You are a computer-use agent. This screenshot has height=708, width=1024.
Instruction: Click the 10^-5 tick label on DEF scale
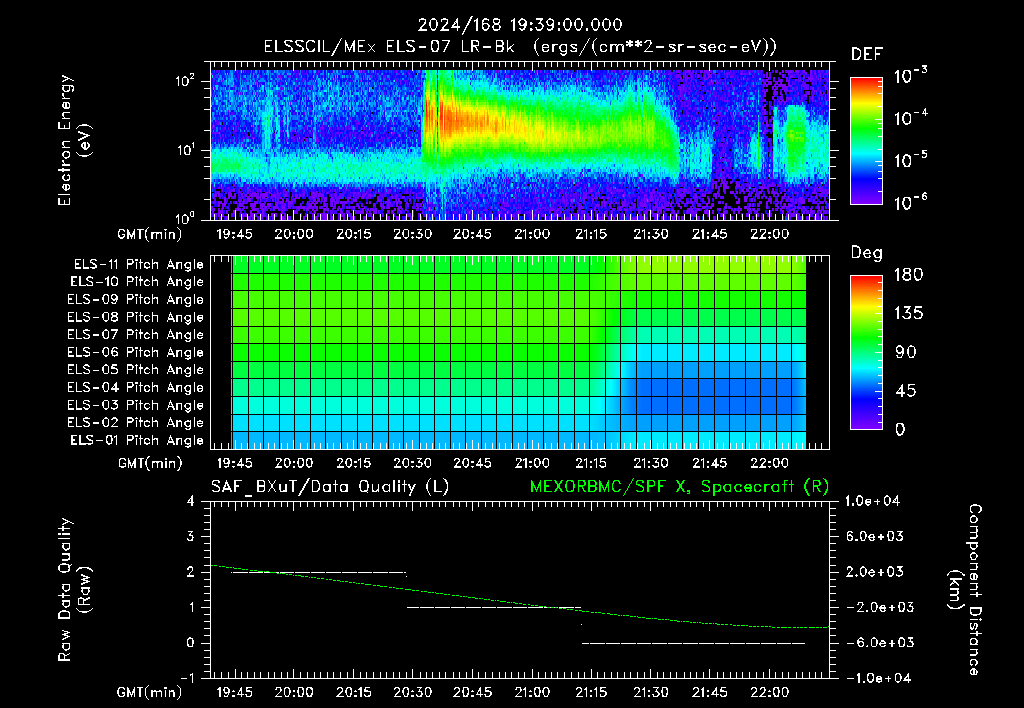click(x=910, y=159)
